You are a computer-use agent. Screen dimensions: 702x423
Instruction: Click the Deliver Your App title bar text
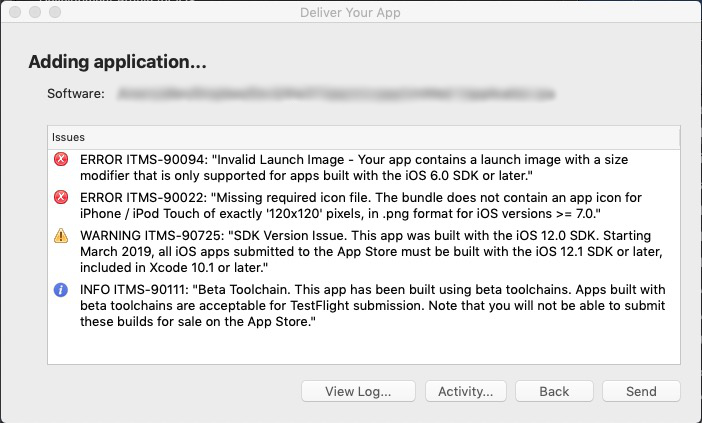[x=350, y=12]
